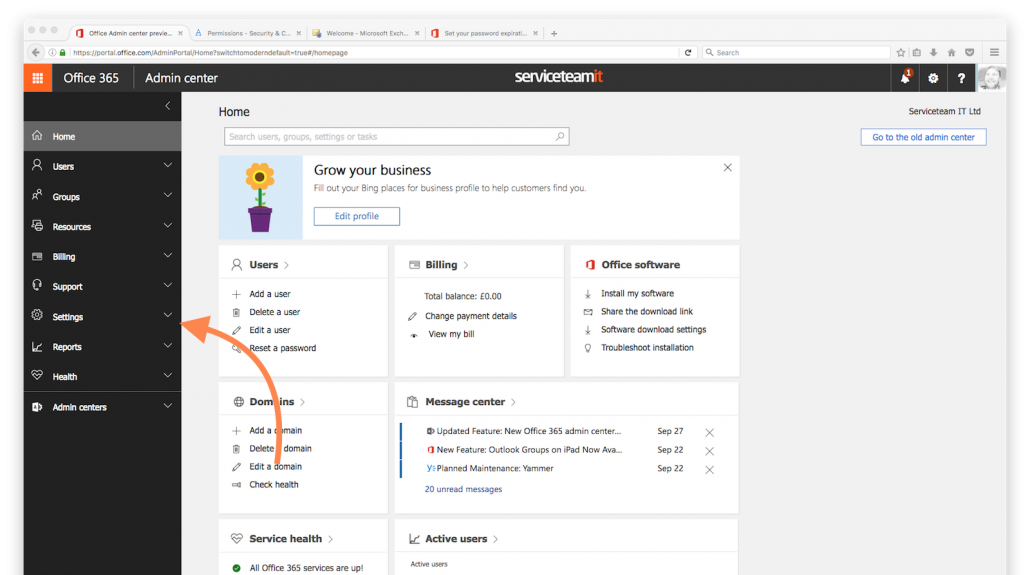
Task: Click the Settings gear icon in sidebar
Action: click(x=37, y=315)
